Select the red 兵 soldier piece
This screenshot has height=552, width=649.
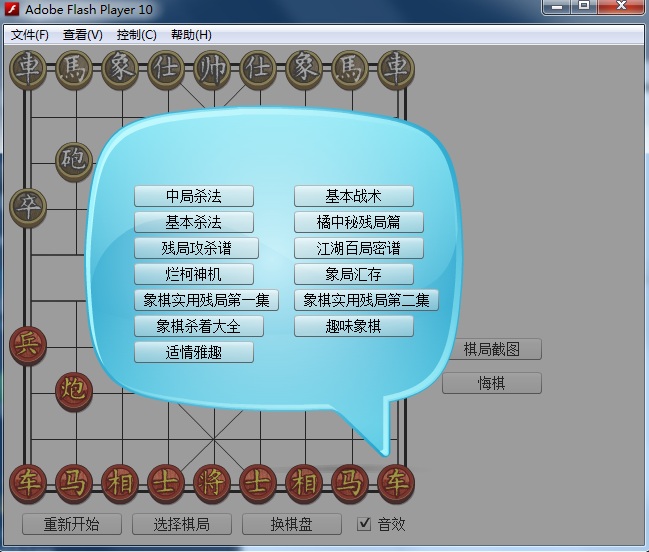click(x=28, y=346)
